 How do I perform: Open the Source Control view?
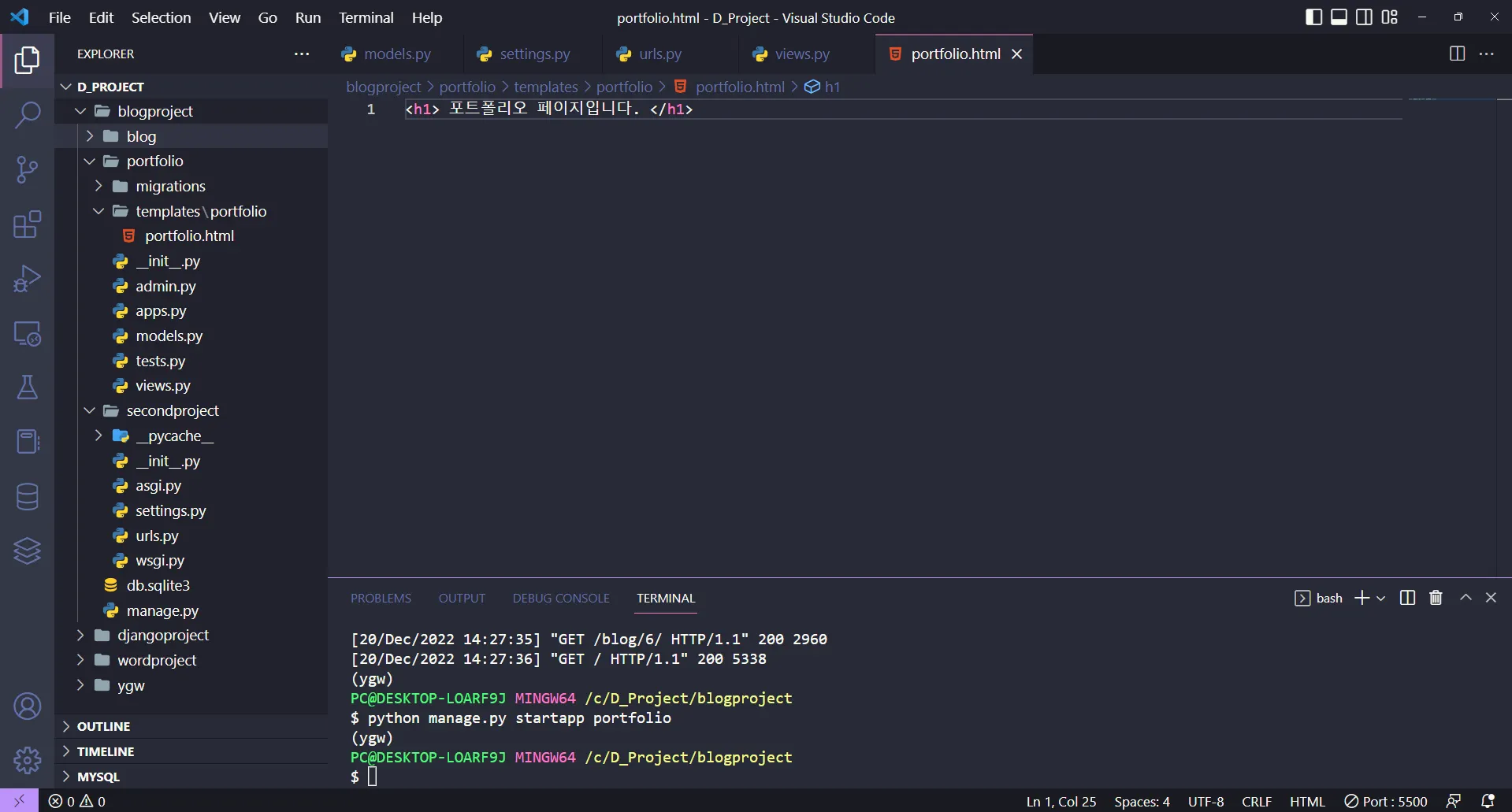coord(27,169)
